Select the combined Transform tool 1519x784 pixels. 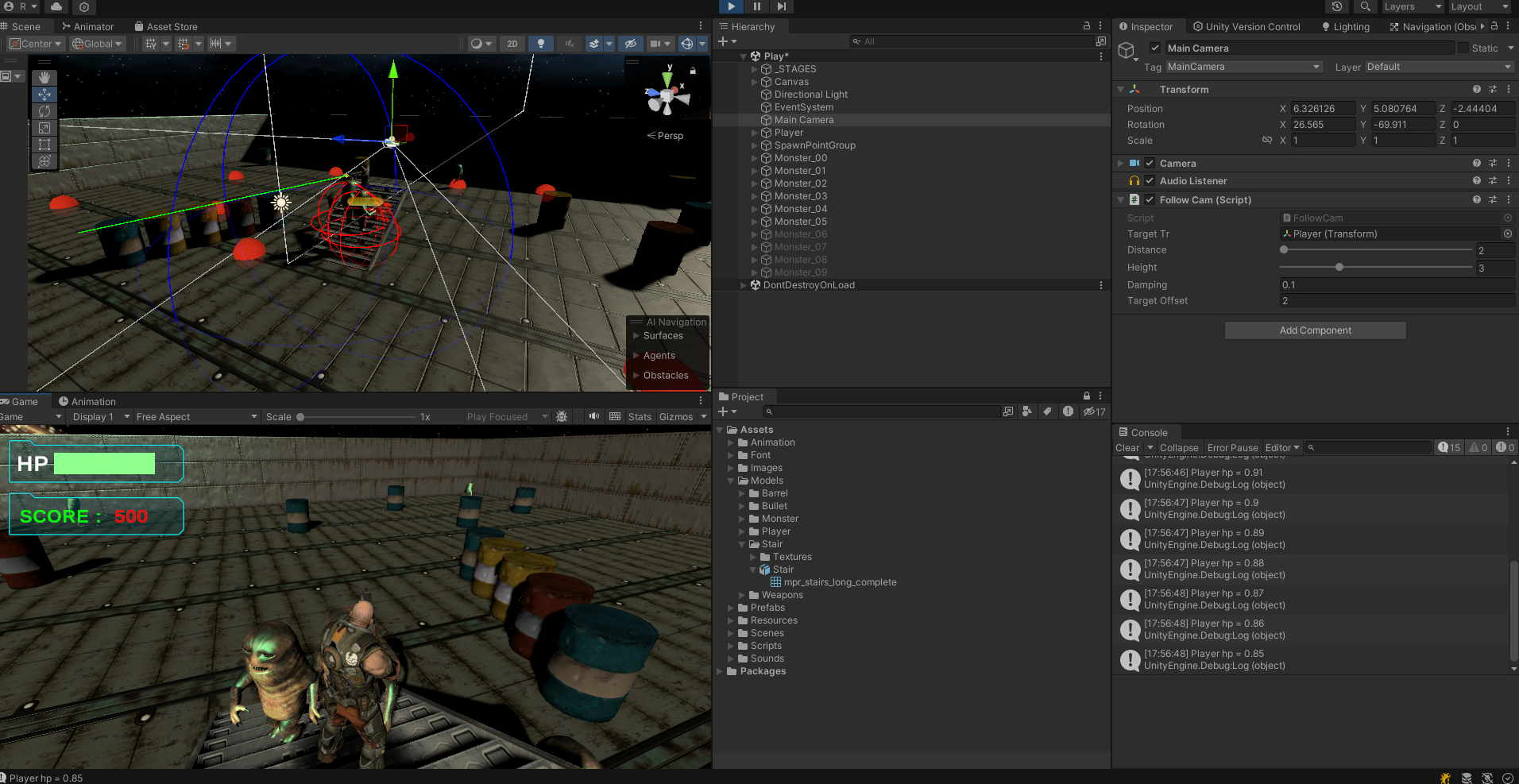point(44,161)
